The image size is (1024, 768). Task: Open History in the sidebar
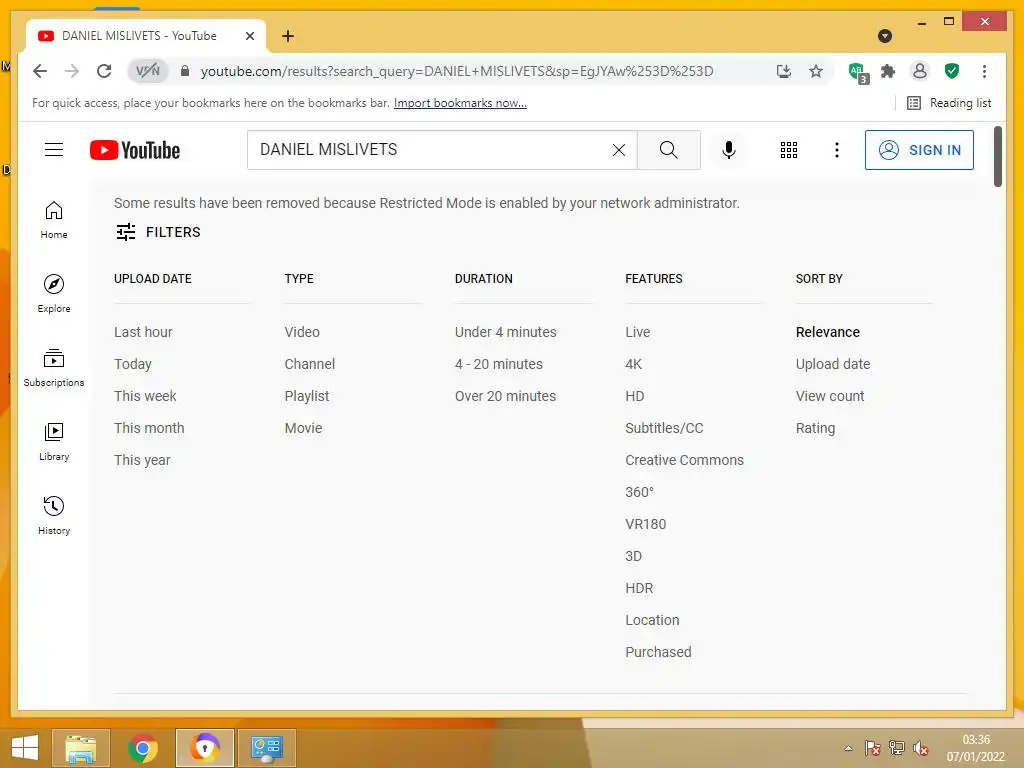(54, 516)
